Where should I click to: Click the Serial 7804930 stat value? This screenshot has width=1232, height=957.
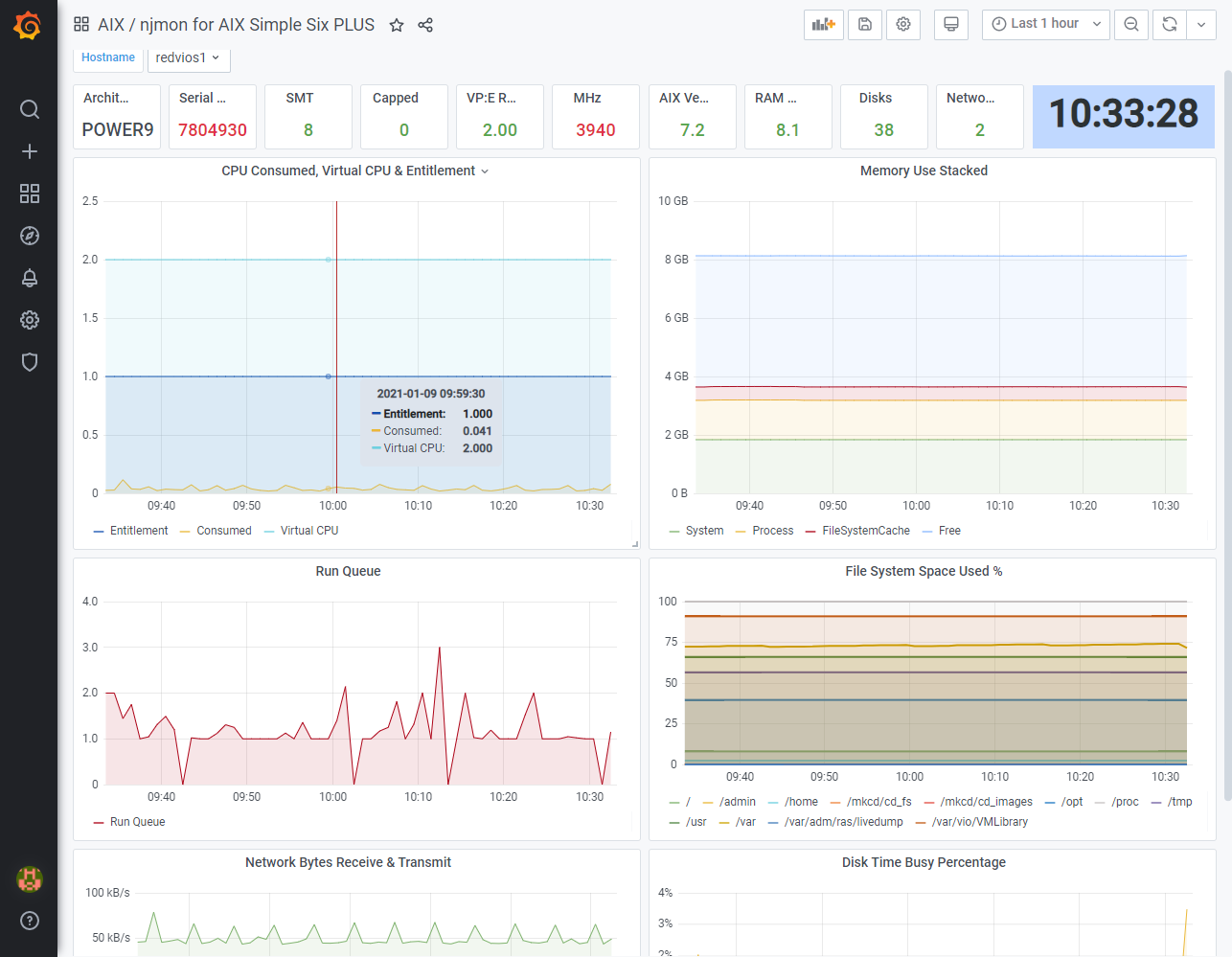coord(213,129)
